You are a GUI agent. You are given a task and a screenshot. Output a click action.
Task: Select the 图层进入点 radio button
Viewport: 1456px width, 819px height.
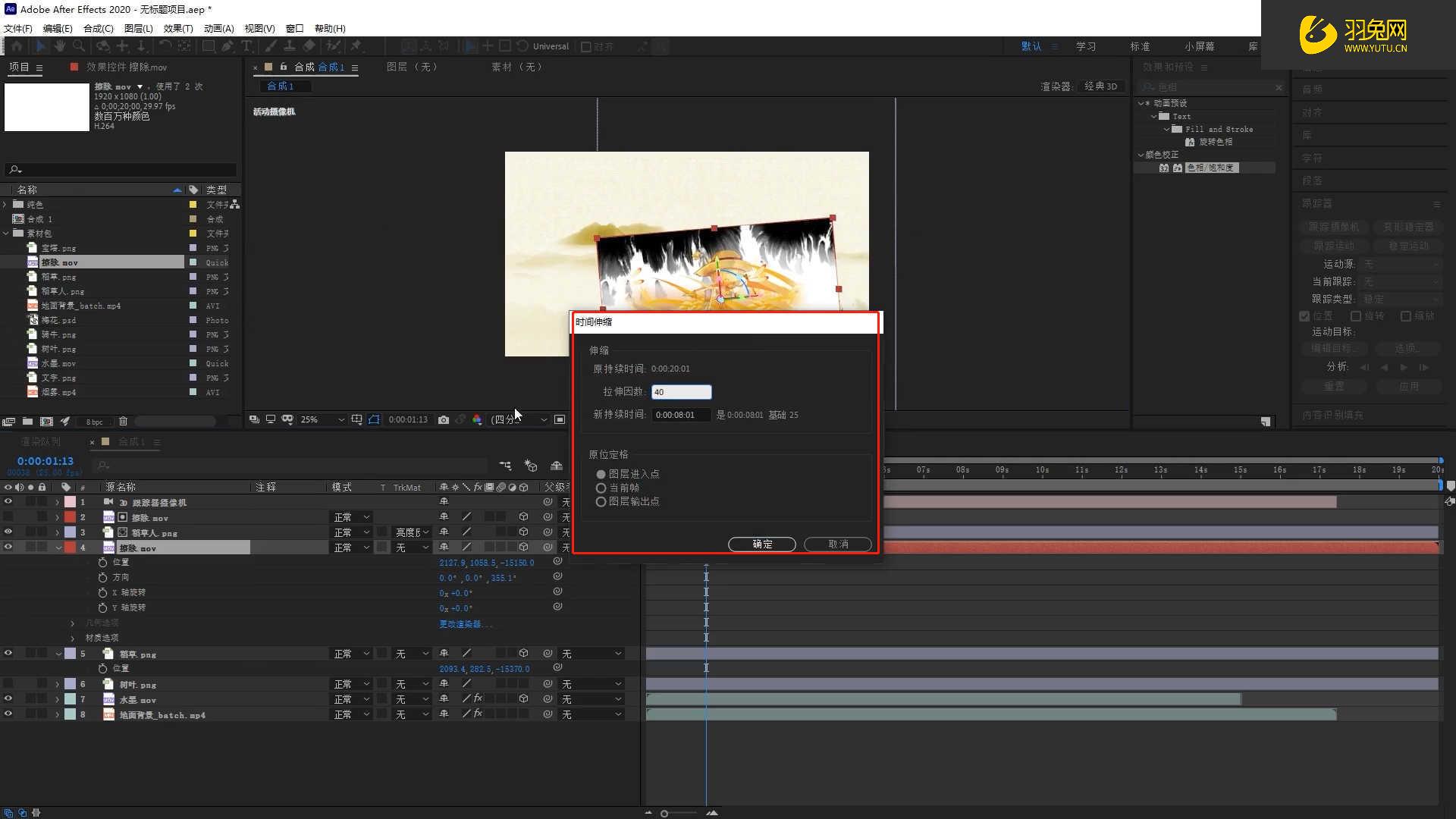click(x=601, y=474)
